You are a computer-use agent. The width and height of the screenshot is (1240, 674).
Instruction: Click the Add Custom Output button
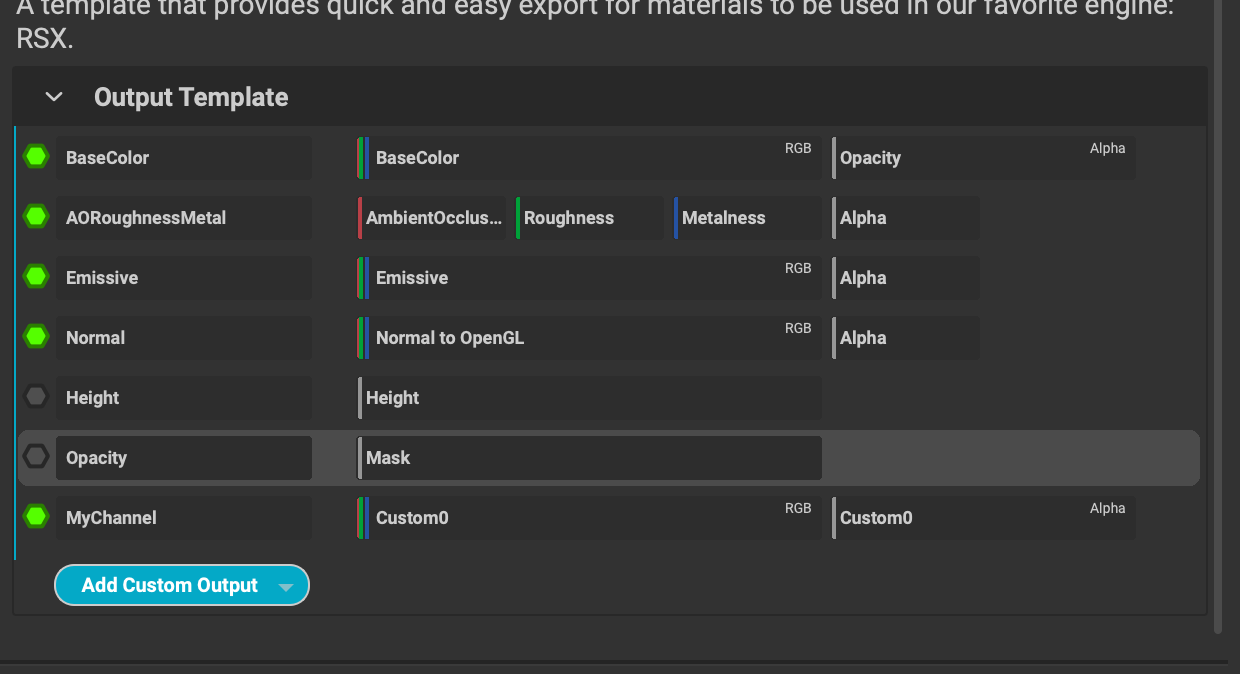coord(169,586)
